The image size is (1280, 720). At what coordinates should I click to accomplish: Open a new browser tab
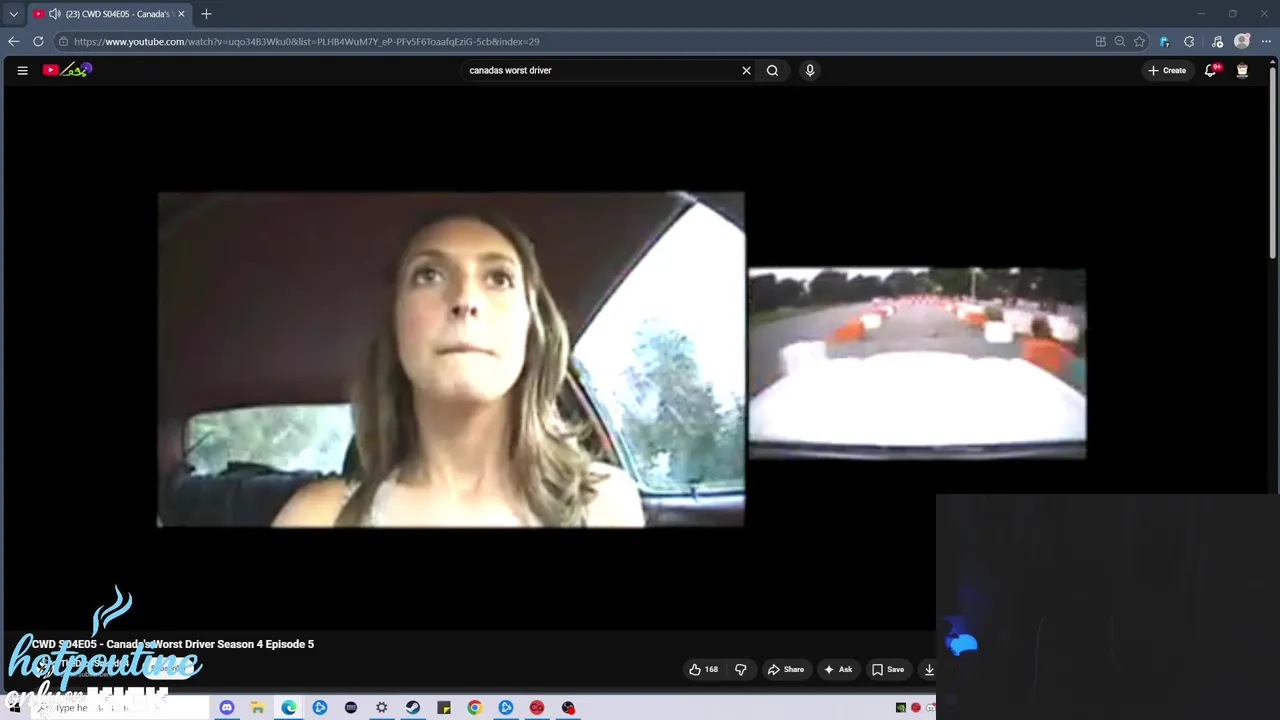pos(206,14)
